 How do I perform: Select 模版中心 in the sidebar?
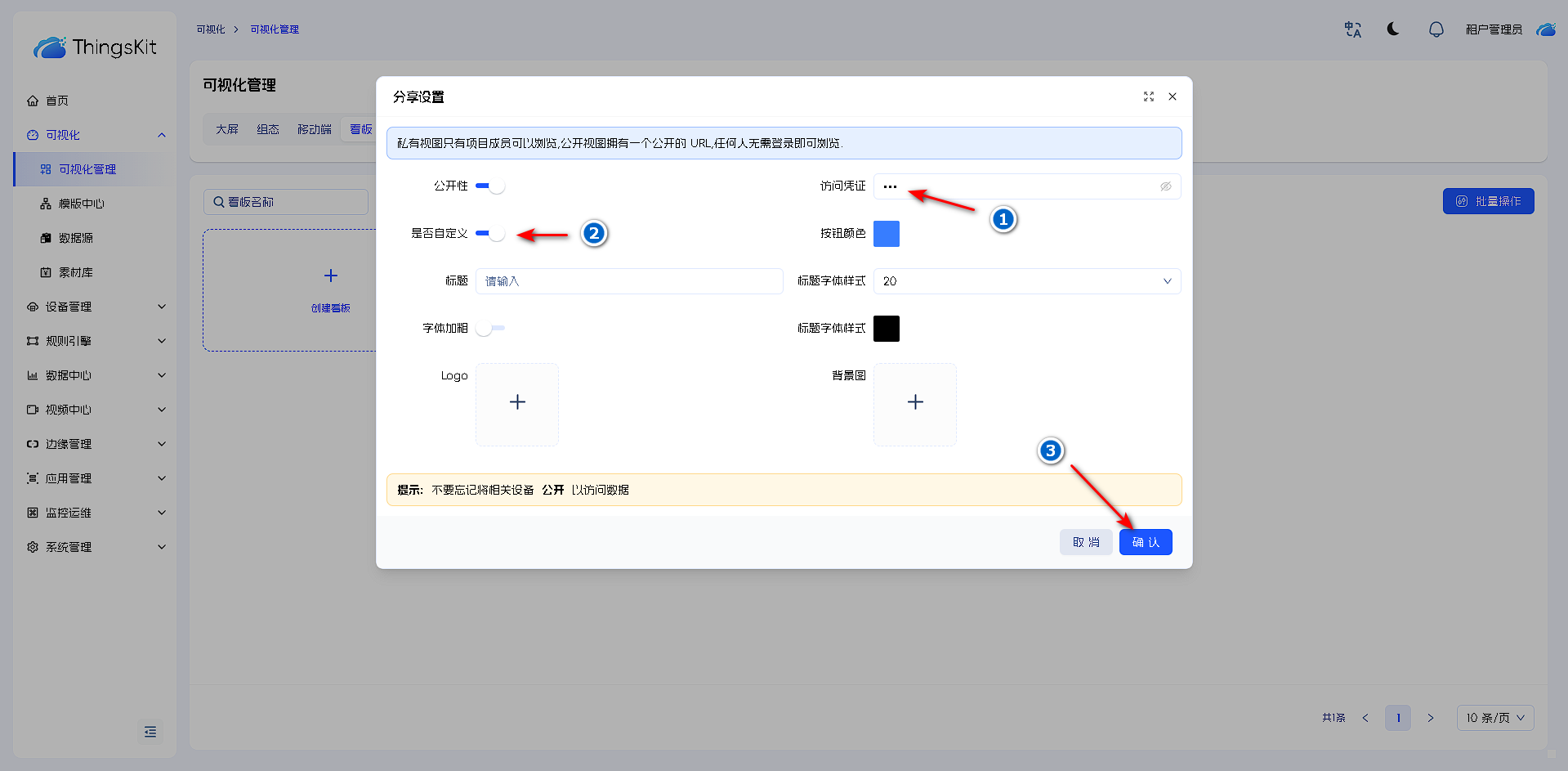[82, 204]
